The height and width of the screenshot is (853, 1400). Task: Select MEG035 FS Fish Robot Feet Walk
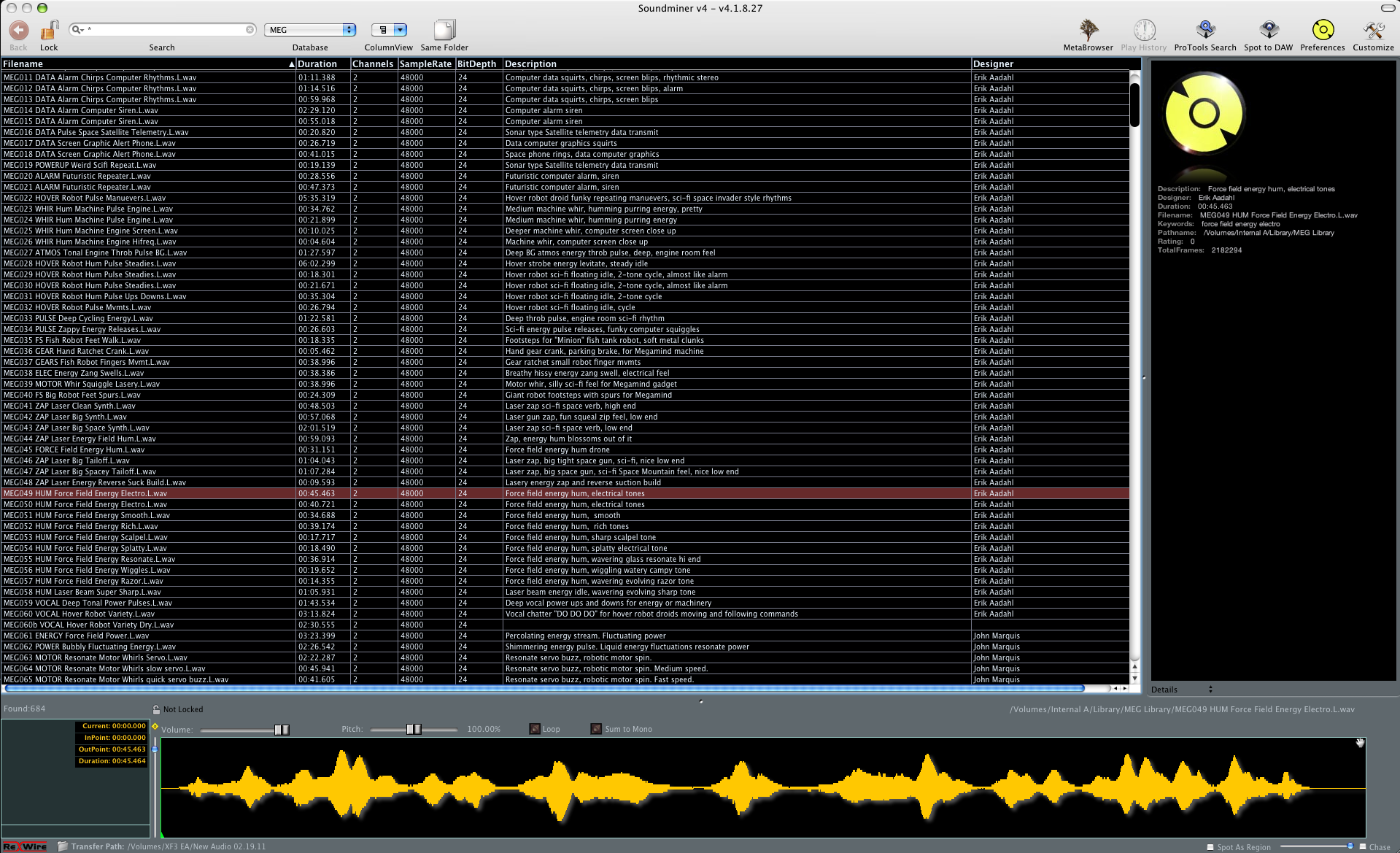(x=565, y=340)
